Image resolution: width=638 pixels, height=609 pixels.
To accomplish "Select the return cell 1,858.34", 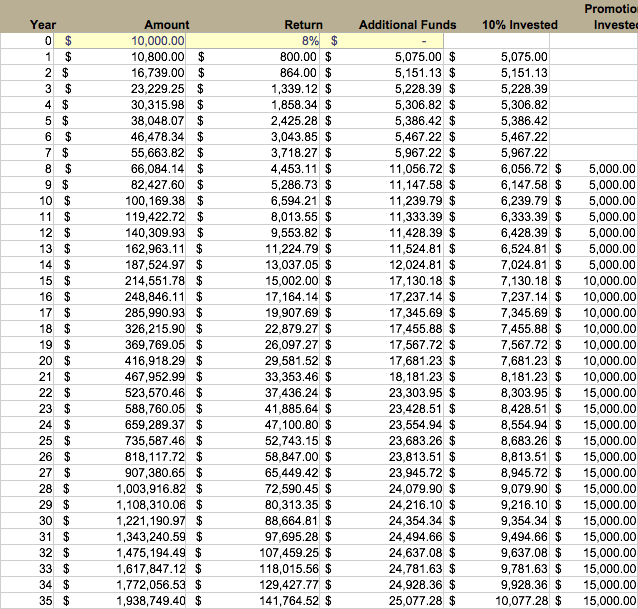I will click(x=253, y=105).
